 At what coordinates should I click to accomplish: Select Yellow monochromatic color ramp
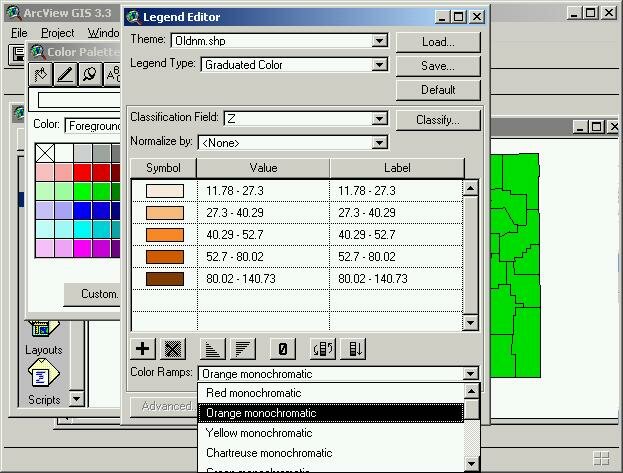tap(331, 433)
